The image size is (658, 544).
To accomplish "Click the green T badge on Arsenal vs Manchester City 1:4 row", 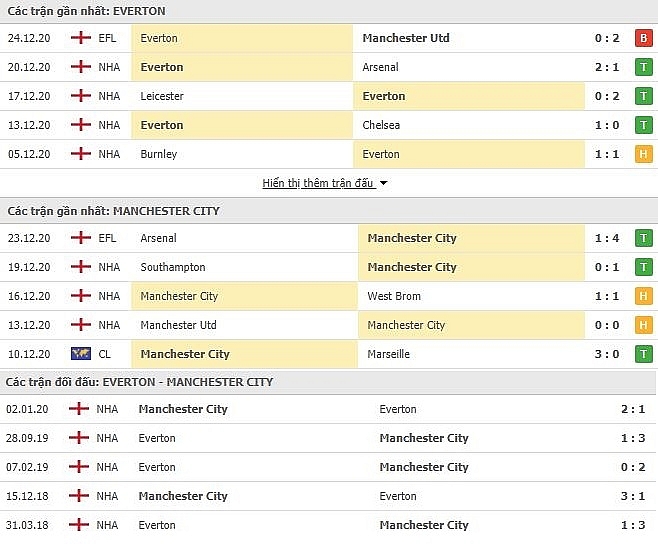I will [x=643, y=238].
